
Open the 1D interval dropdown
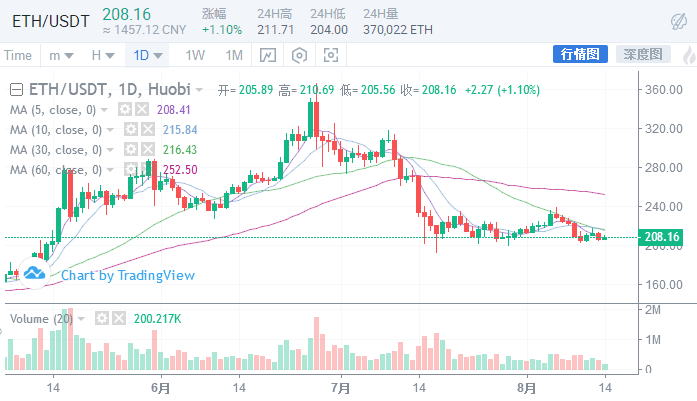[x=148, y=55]
